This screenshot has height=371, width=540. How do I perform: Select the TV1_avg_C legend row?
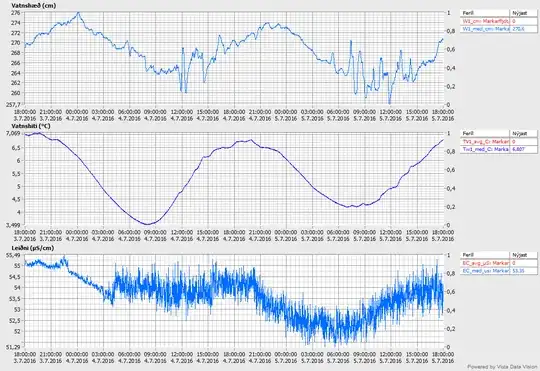point(498,142)
